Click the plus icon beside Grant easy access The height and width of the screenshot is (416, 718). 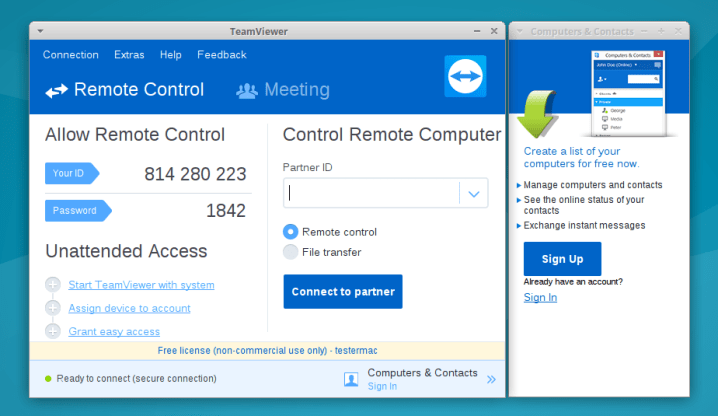53,331
